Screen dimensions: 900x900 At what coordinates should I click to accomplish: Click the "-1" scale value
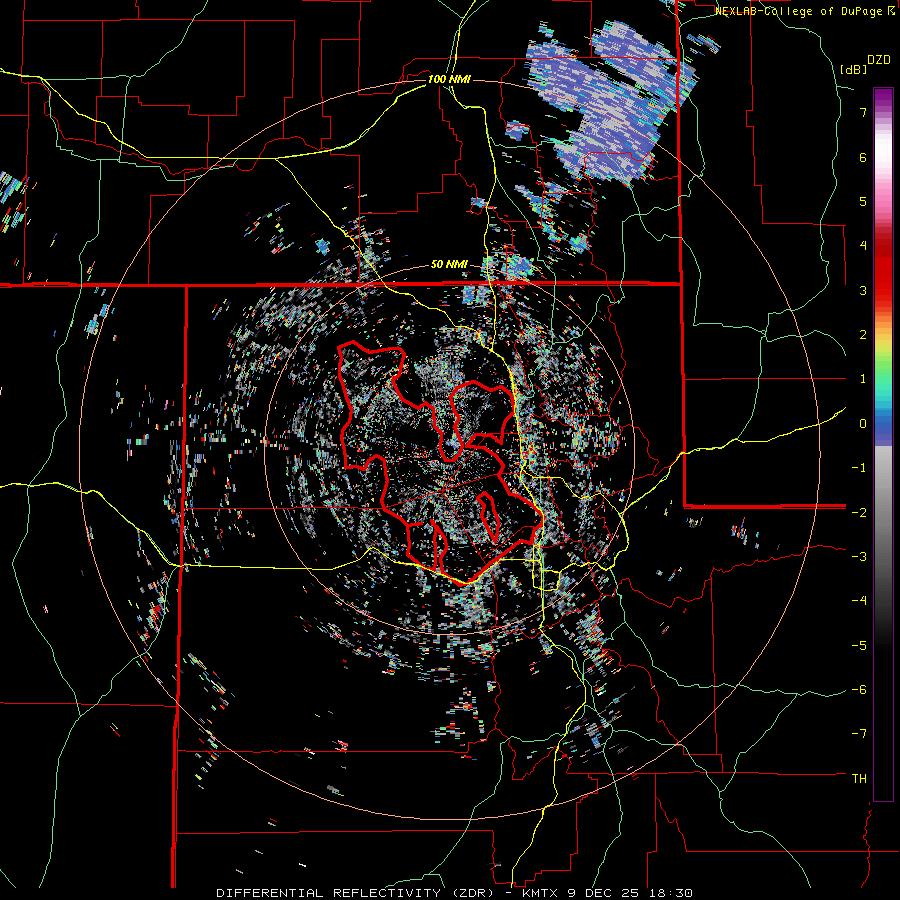pos(859,468)
